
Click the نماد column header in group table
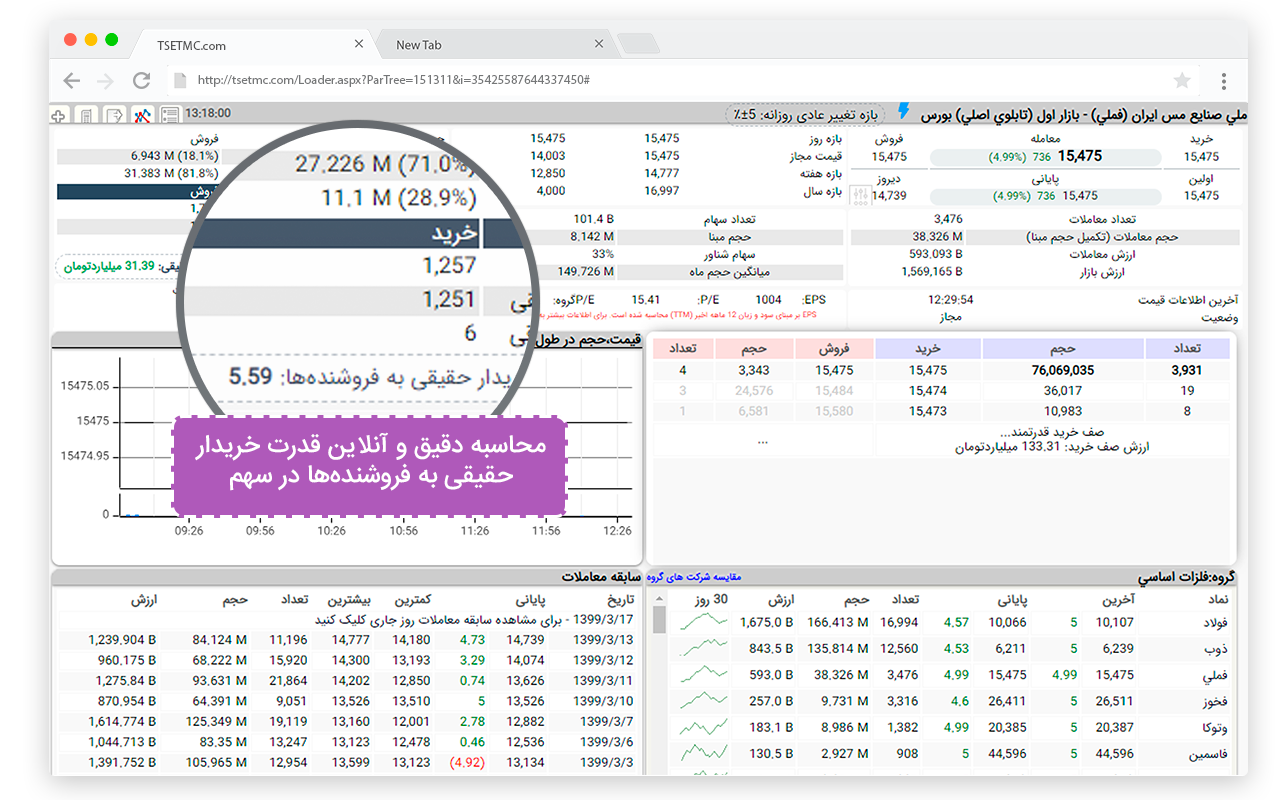point(1220,600)
